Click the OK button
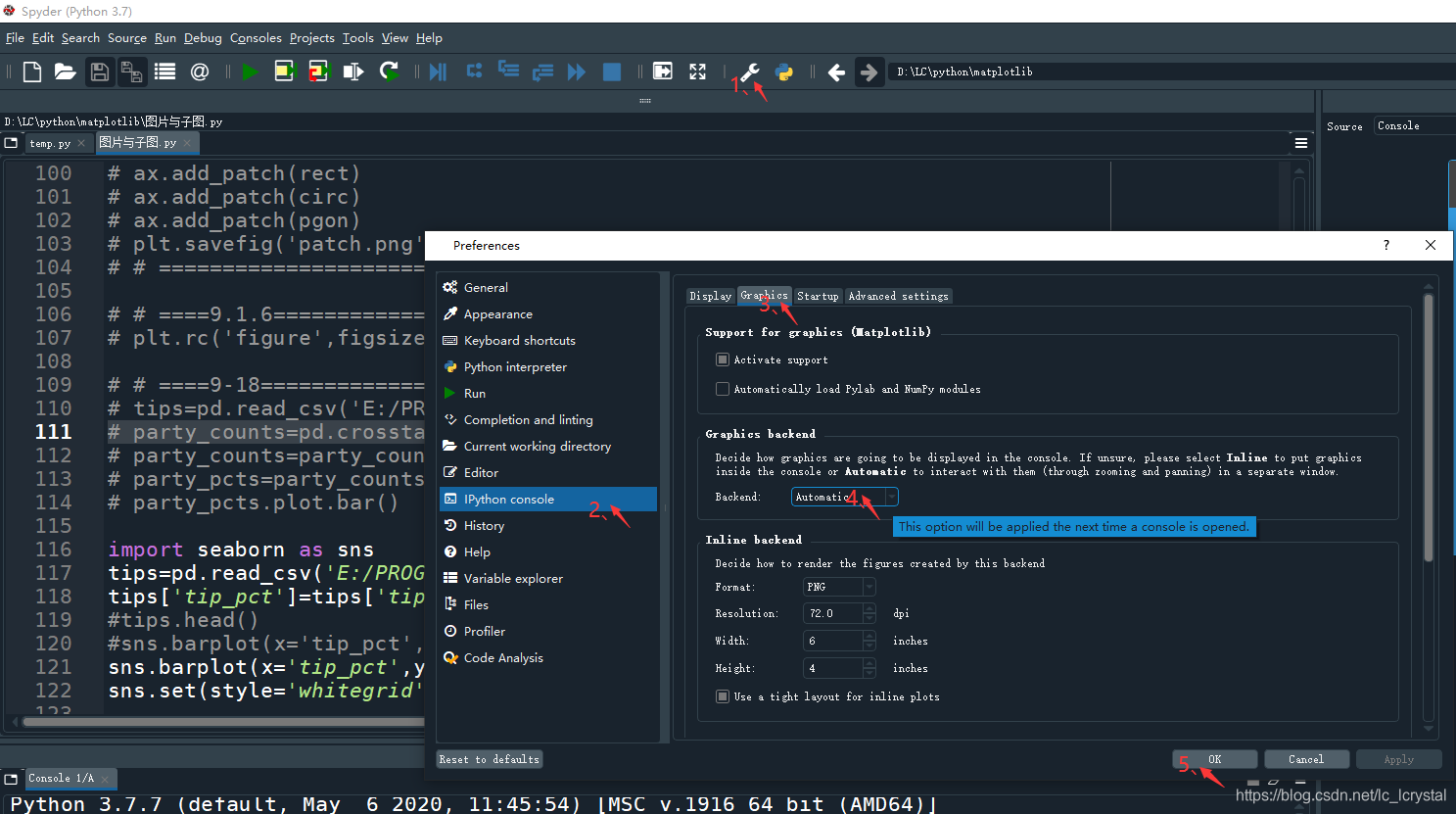This screenshot has width=1456, height=814. [1215, 759]
